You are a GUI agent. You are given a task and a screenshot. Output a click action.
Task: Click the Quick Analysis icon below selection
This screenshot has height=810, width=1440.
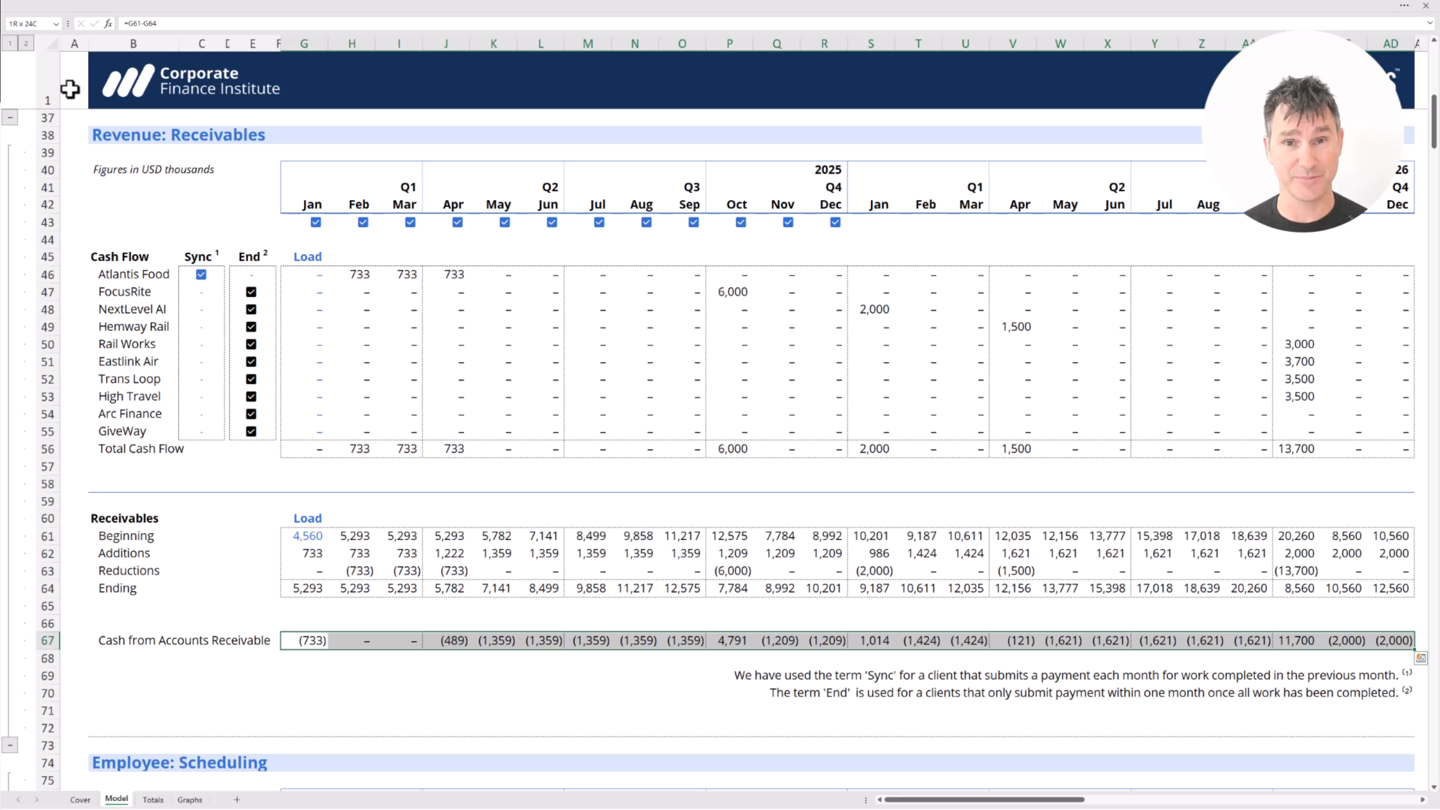pos(1420,658)
